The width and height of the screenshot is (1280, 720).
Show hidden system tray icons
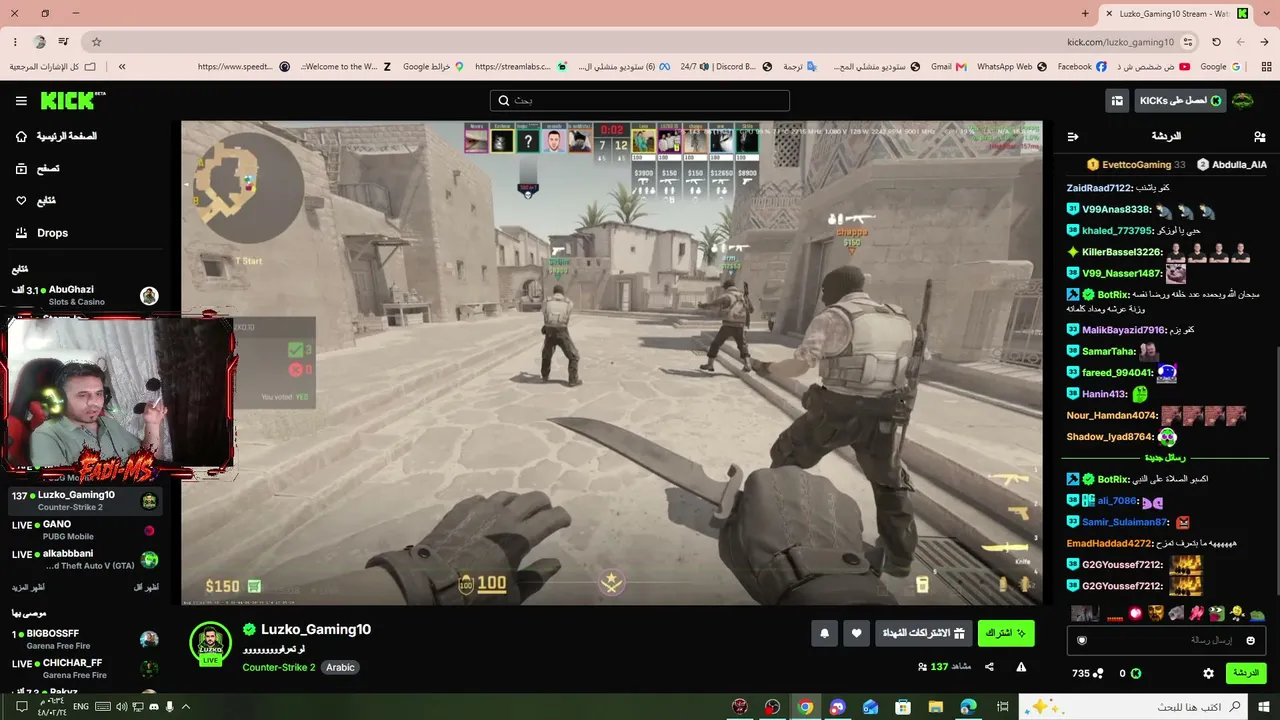(185, 707)
